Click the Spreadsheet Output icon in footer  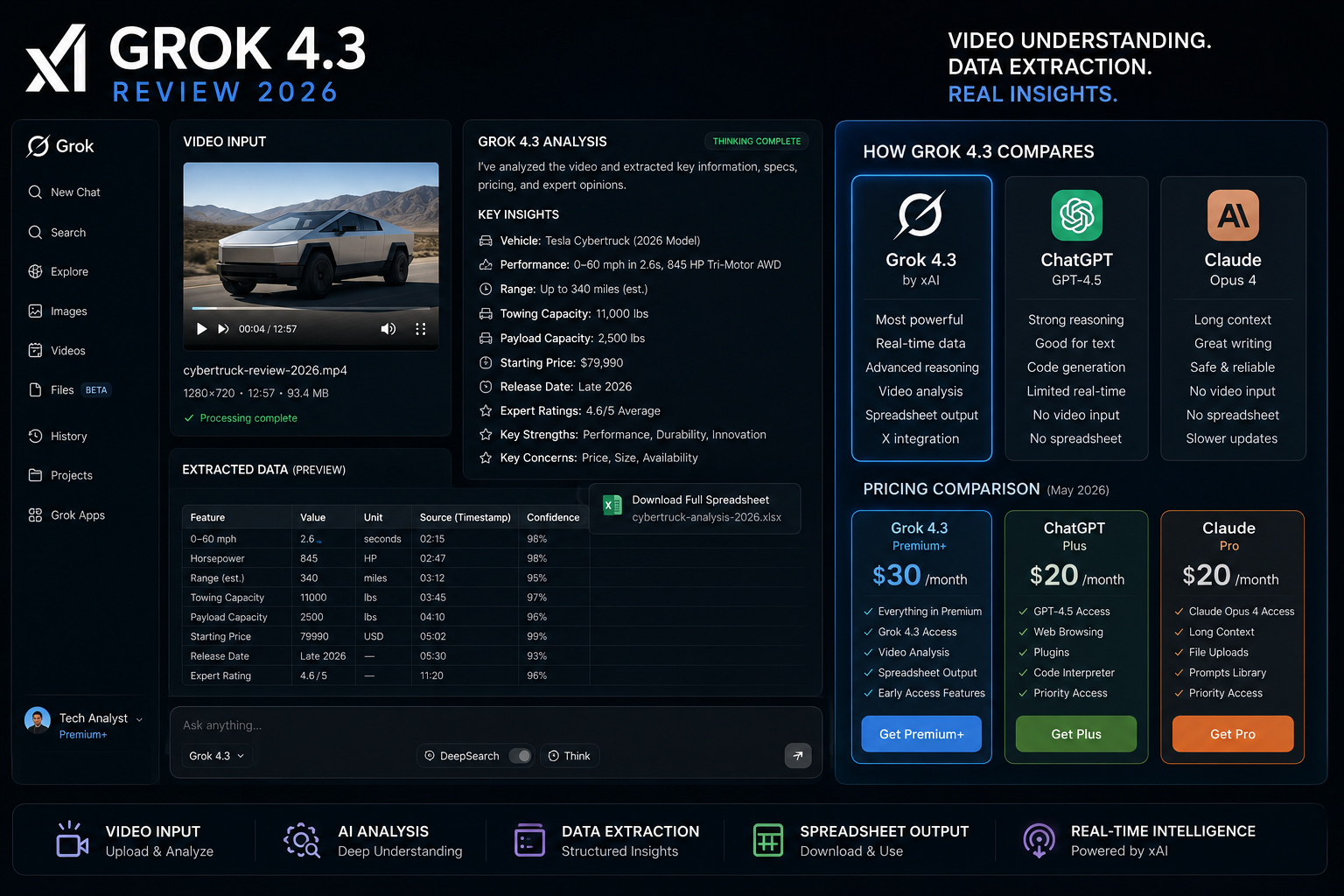[x=768, y=840]
